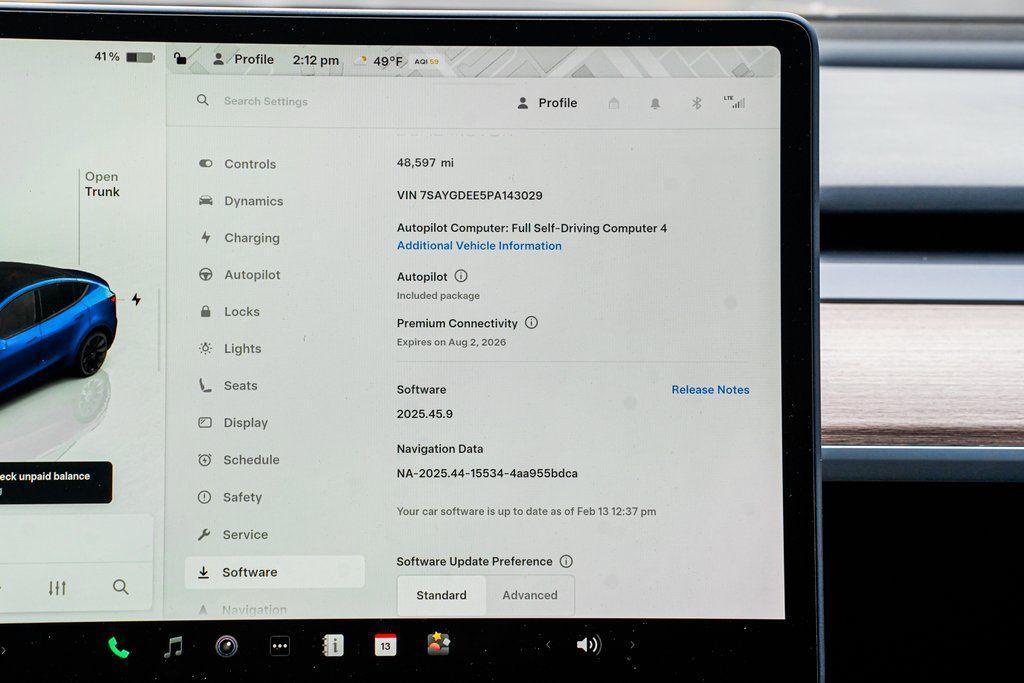Tap the Premium Connectivity info disclosure

pos(531,322)
